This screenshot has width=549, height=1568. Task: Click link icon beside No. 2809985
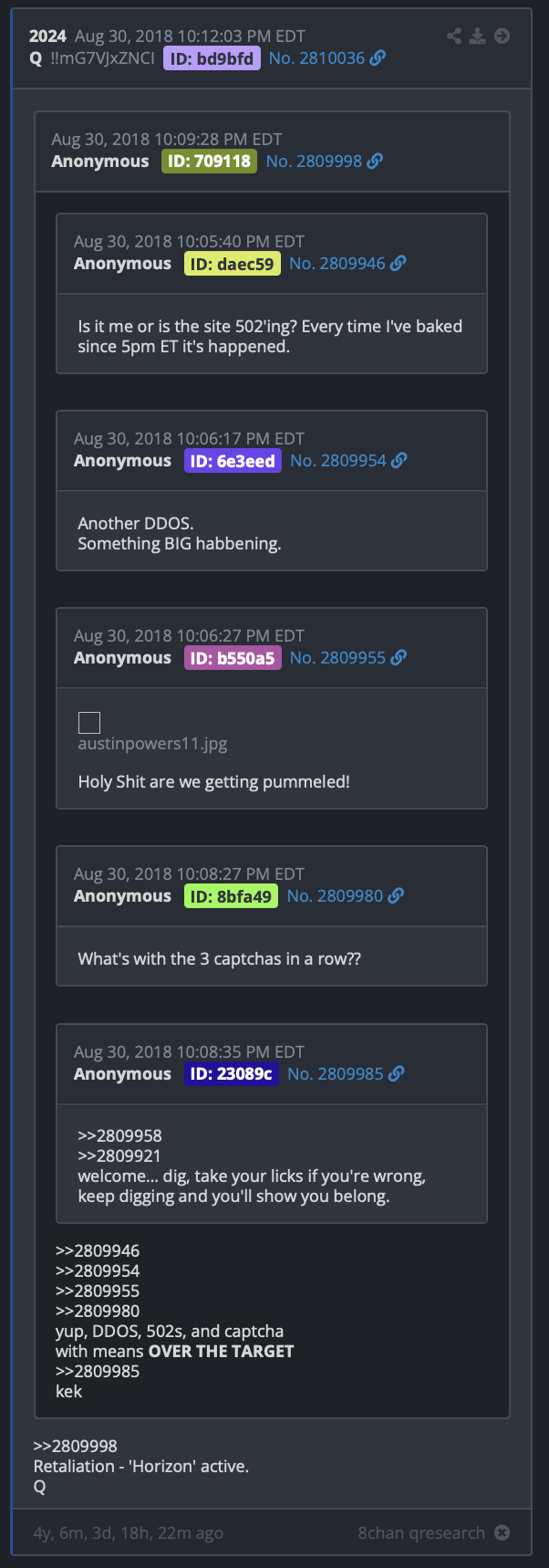396,1073
